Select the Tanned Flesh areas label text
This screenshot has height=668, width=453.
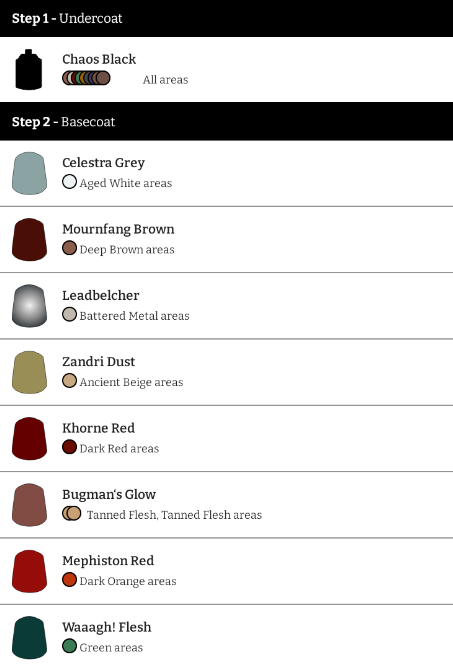point(174,515)
